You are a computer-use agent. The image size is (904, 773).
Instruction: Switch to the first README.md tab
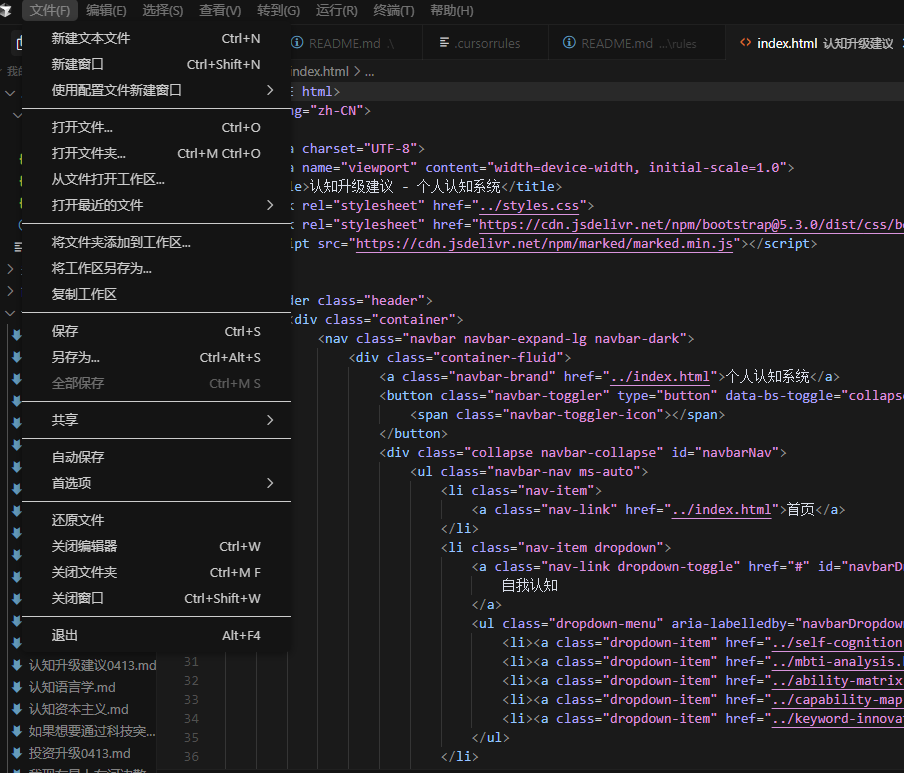(x=355, y=43)
